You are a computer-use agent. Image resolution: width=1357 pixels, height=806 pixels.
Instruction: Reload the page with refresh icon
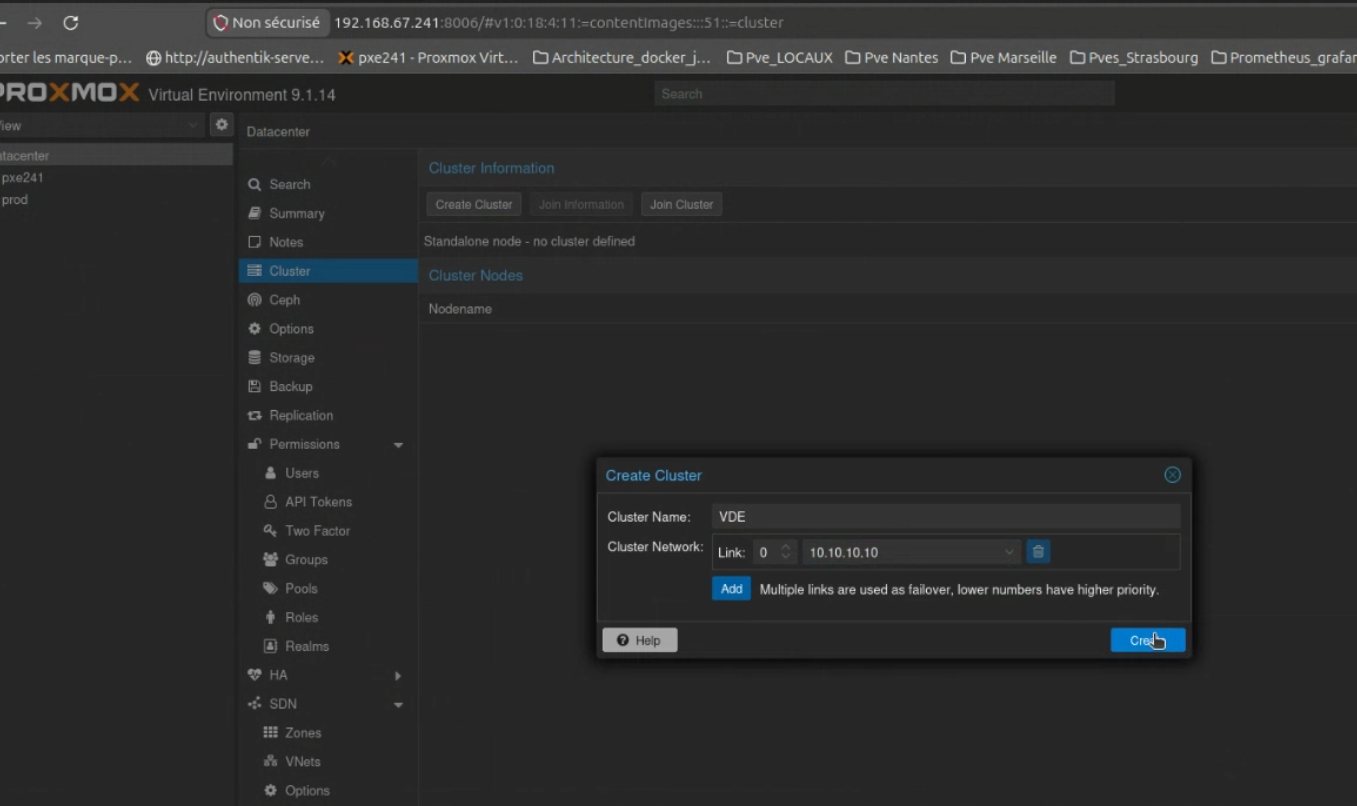(70, 22)
